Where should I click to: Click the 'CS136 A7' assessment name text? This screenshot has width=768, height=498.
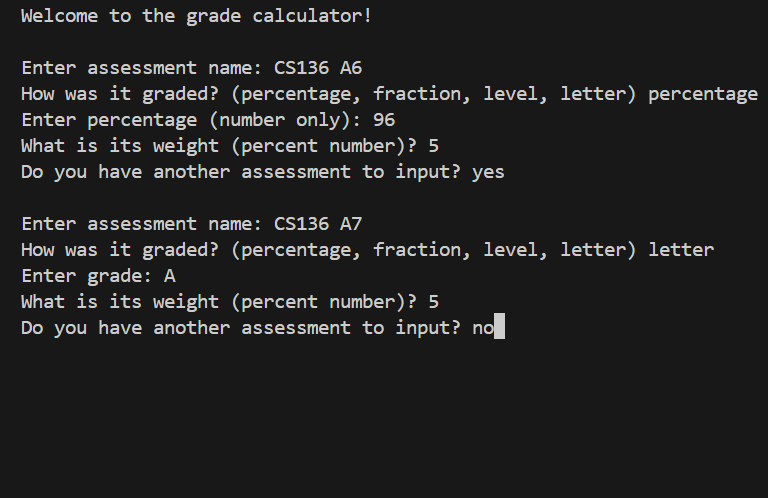pyautogui.click(x=318, y=224)
